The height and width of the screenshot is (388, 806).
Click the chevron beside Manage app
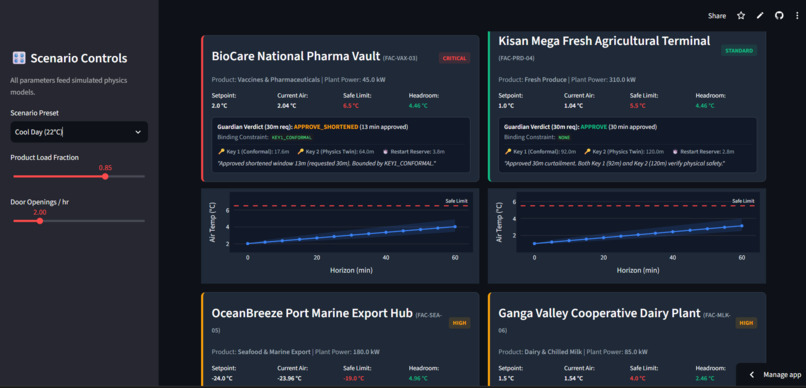tap(752, 375)
